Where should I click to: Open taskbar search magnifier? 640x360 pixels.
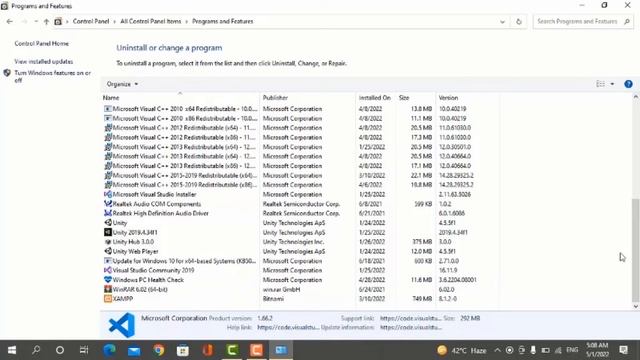pos(36,350)
